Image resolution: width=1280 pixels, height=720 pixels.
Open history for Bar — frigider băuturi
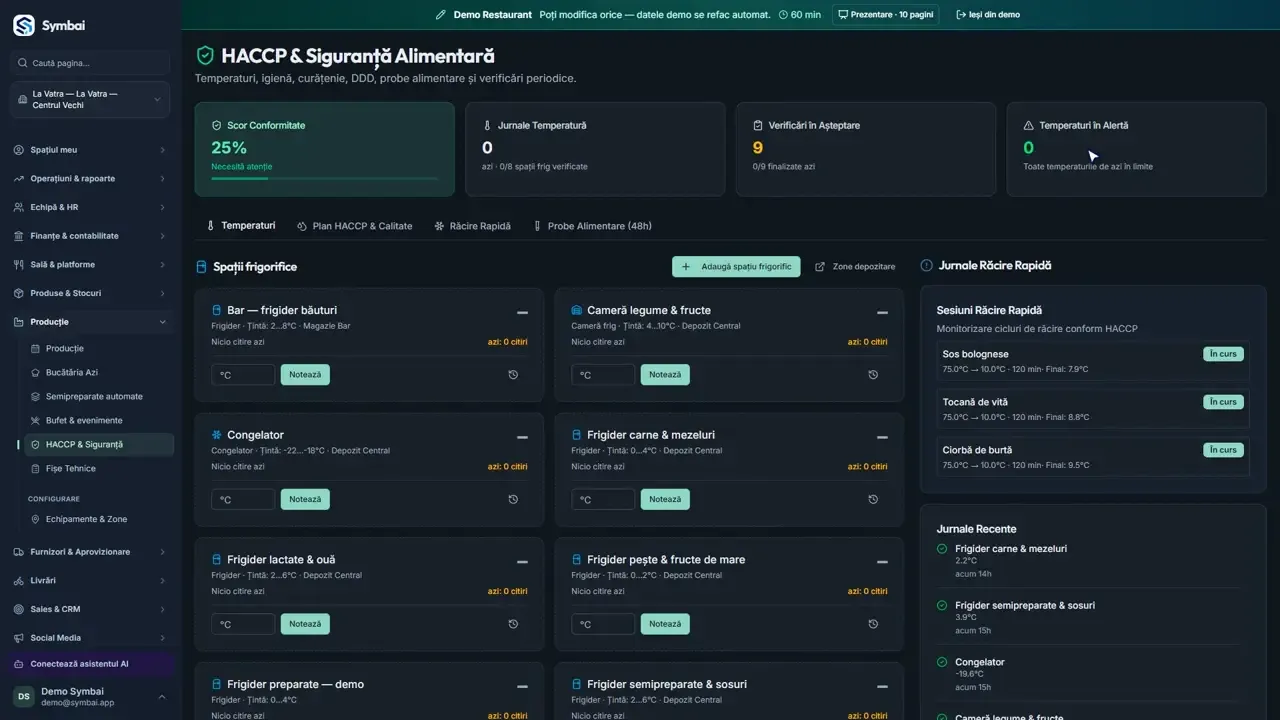click(513, 375)
